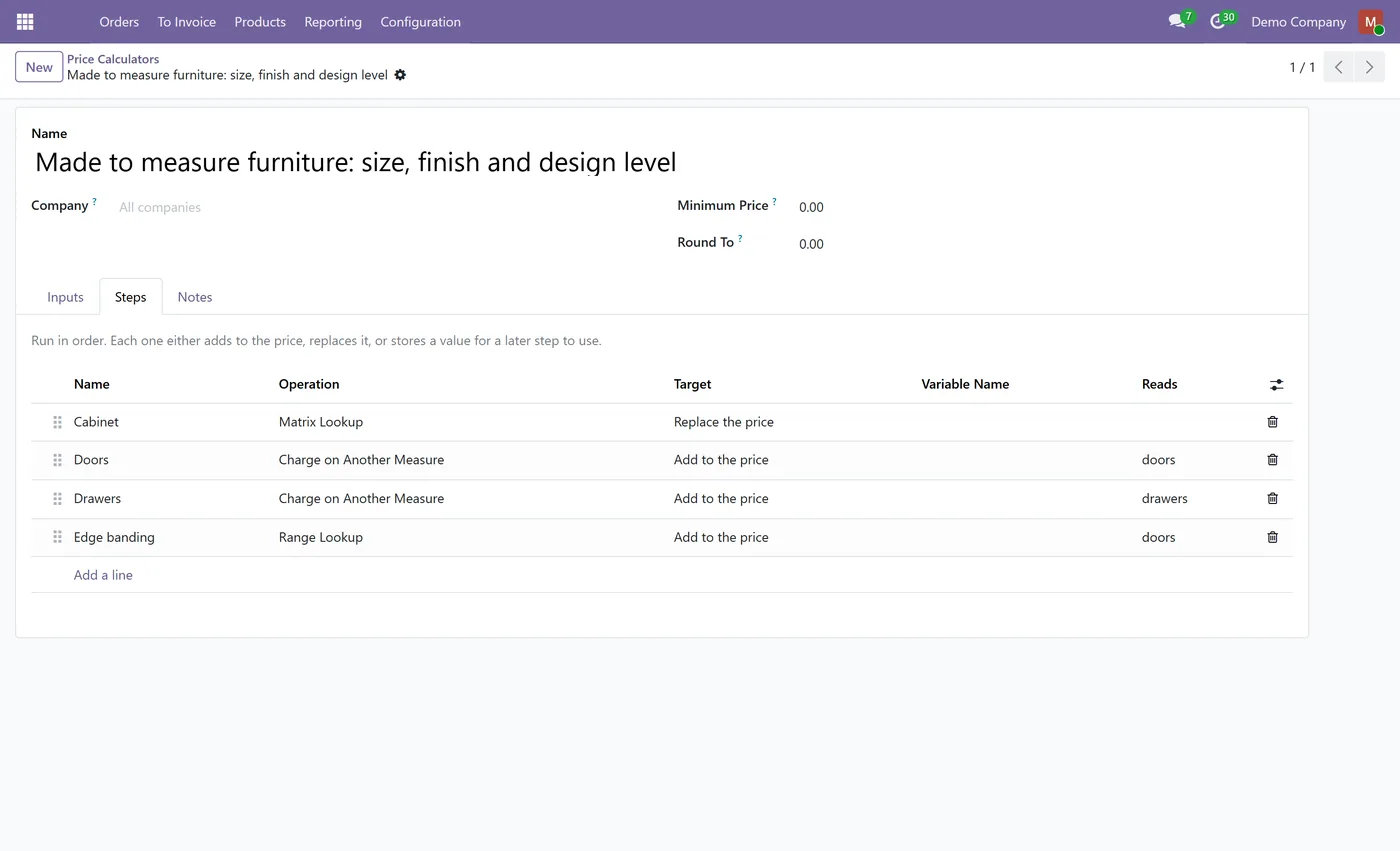Delete the Doors step row
The width and height of the screenshot is (1400, 851).
(1272, 460)
